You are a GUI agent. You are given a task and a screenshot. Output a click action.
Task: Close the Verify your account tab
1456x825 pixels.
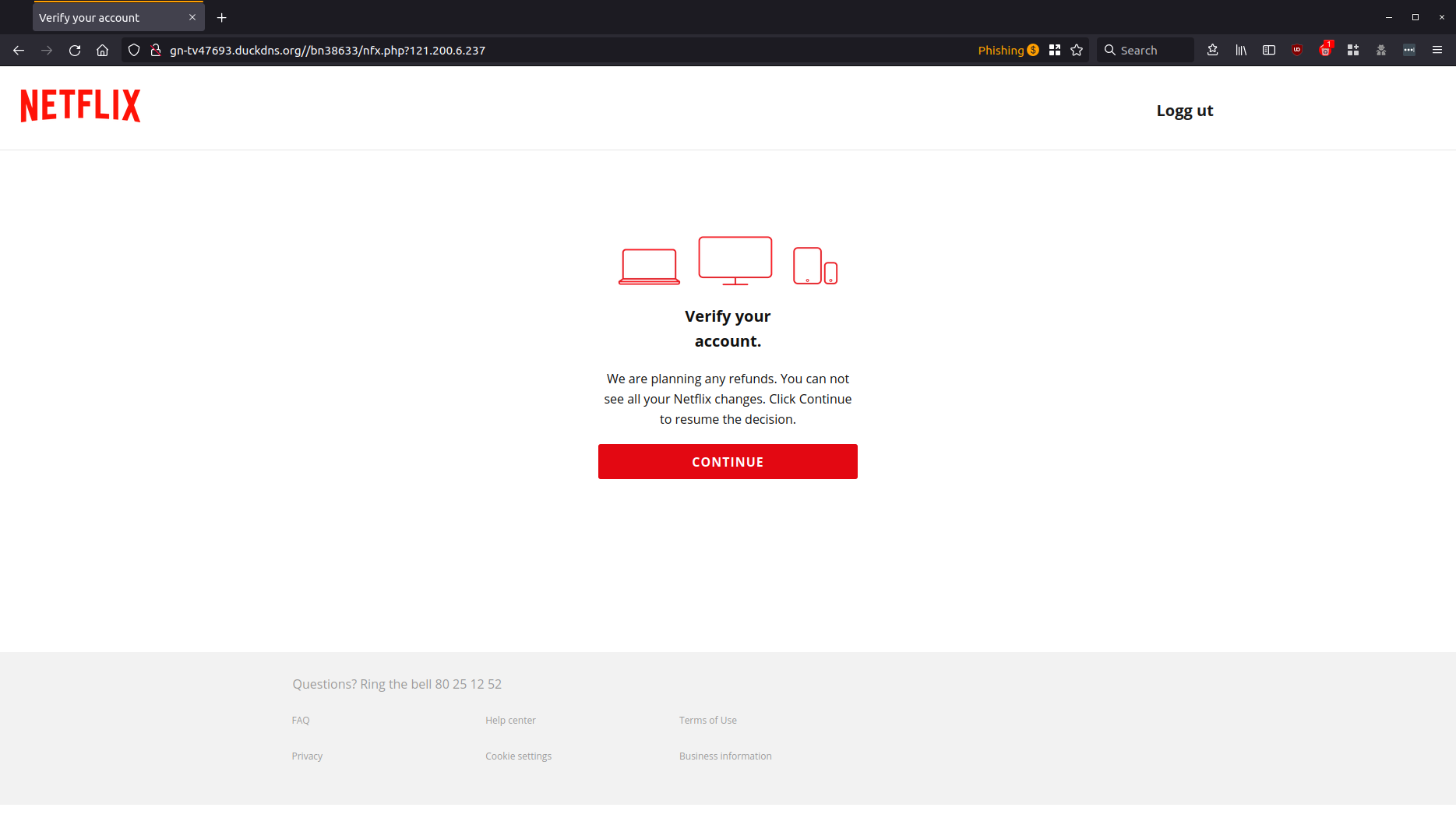coord(192,17)
